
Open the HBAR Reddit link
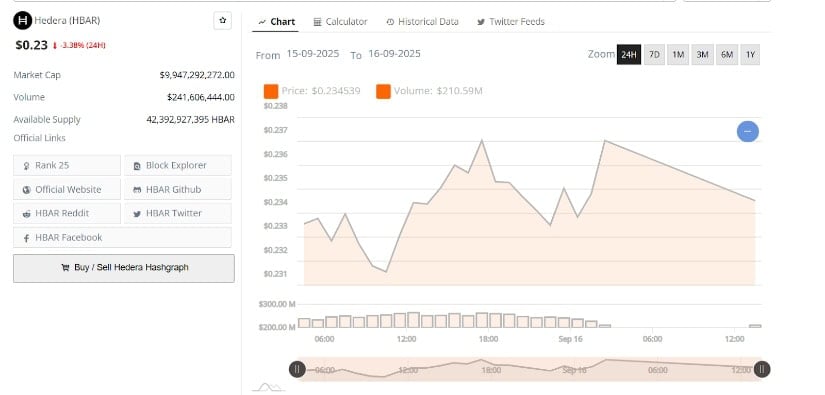tap(67, 213)
